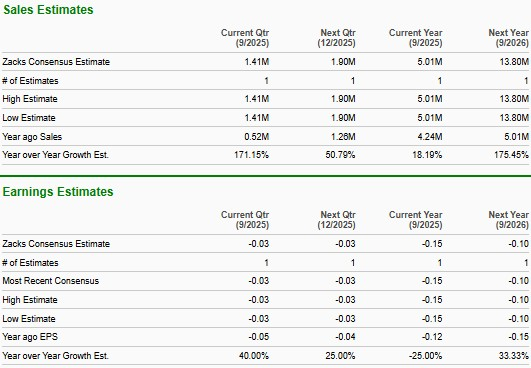Select Sales consensus 13.80M for Next Year
This screenshot has width=531, height=368.
[514, 62]
